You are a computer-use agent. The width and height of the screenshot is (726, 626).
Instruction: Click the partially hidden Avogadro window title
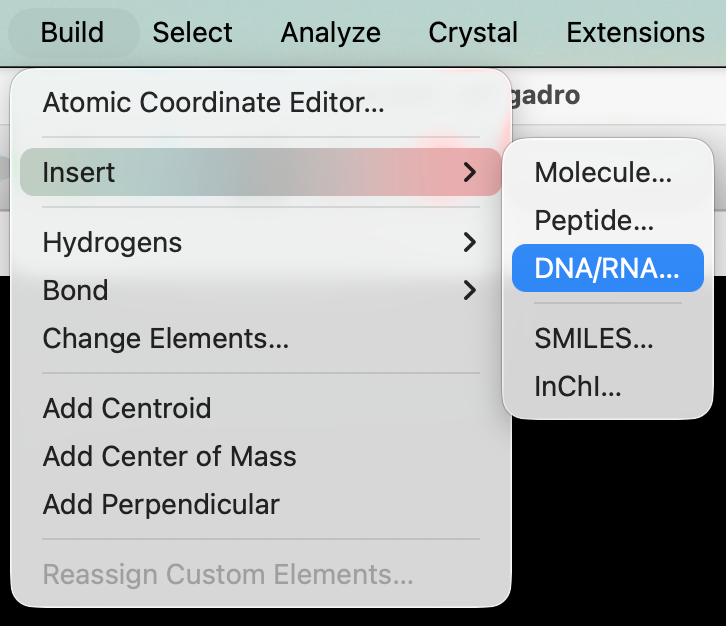545,96
